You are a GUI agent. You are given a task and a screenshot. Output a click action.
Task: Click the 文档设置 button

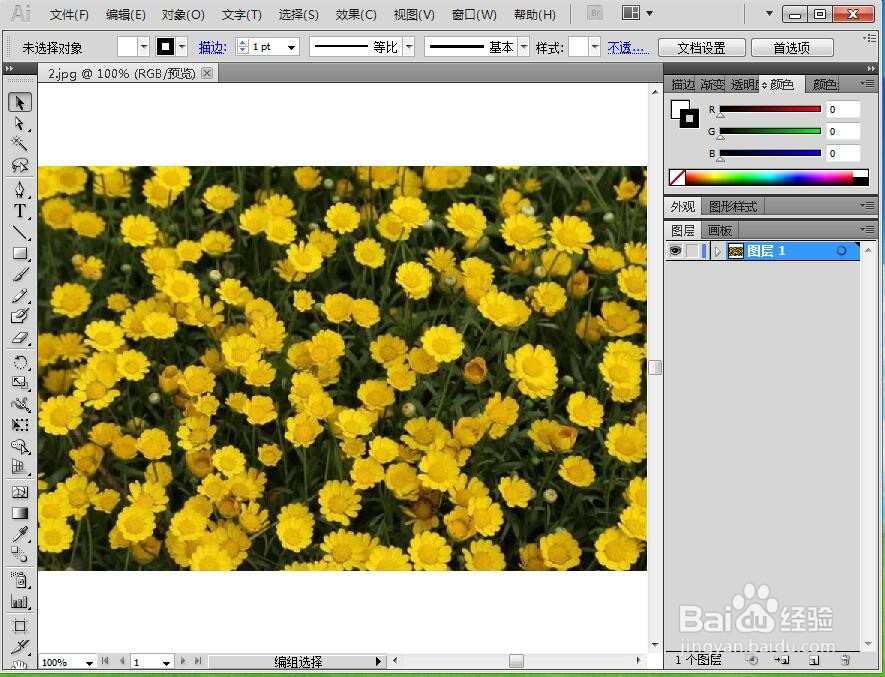pos(702,48)
